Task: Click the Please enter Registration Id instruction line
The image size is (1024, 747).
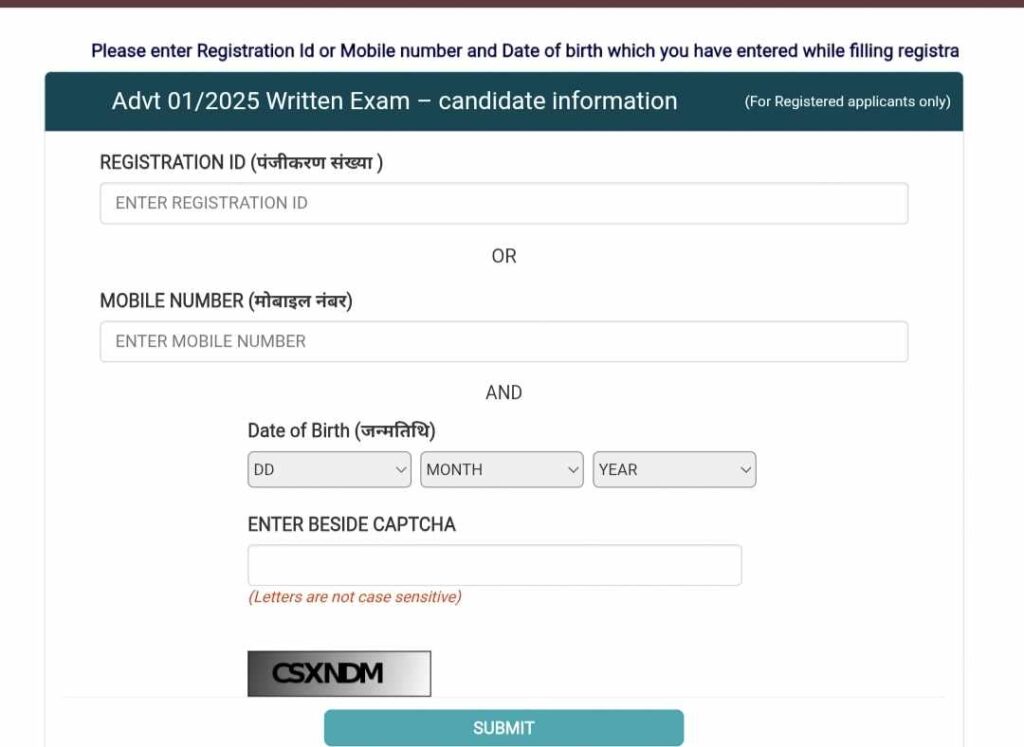Action: [x=525, y=51]
